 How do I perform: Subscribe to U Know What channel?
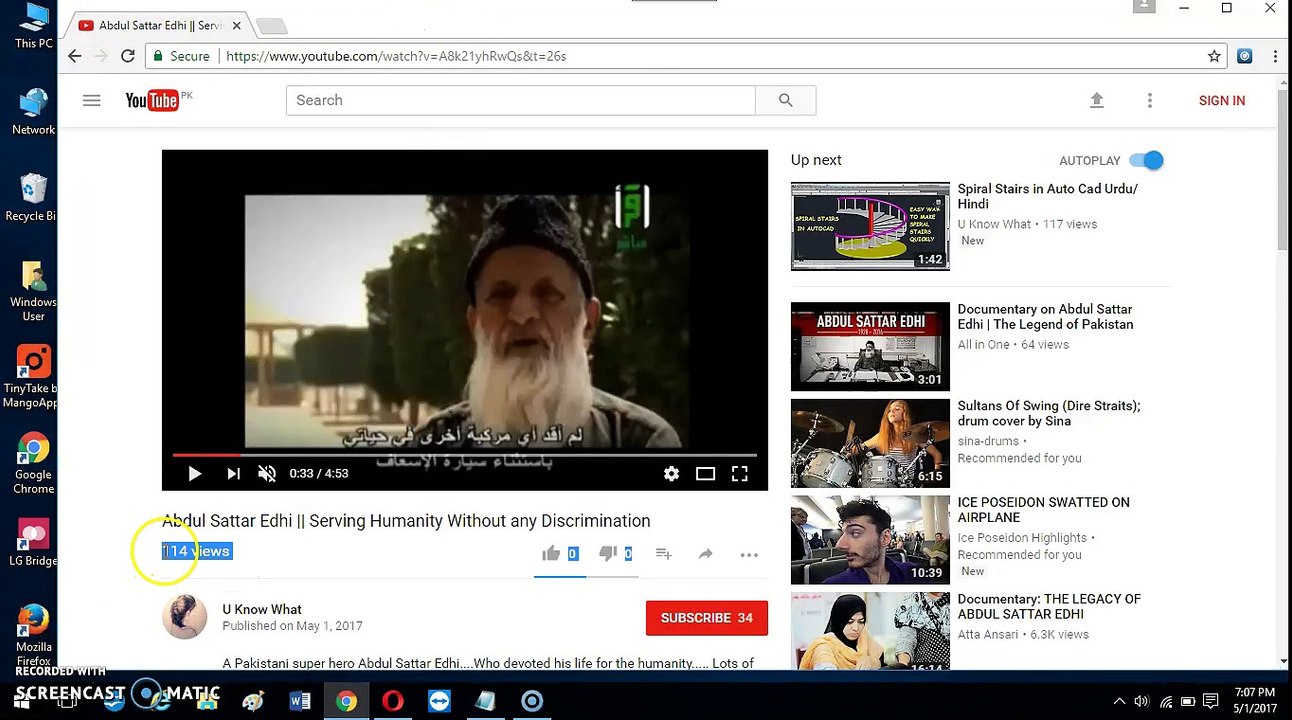(x=707, y=618)
